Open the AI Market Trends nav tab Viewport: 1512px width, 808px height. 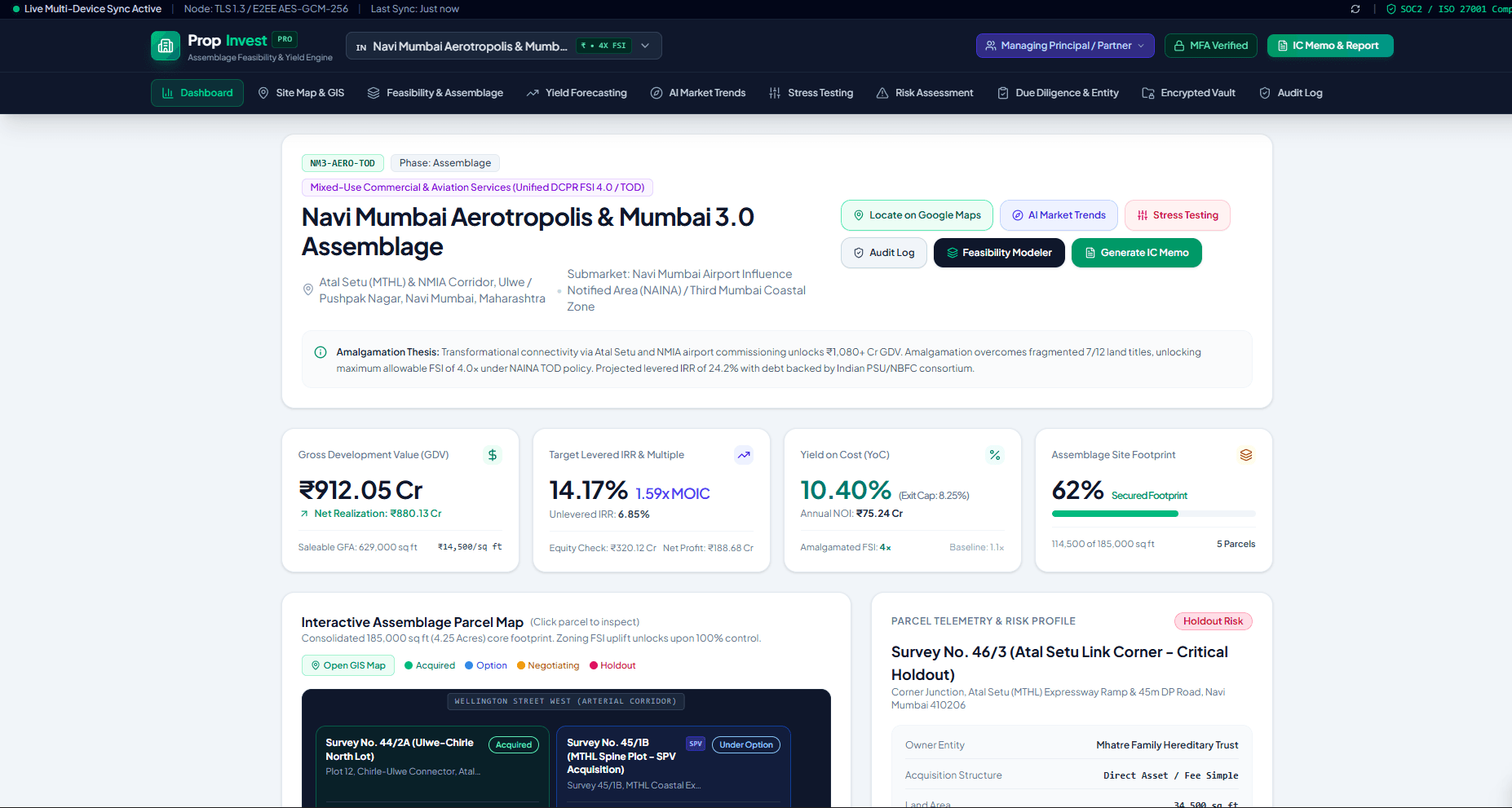698,93
